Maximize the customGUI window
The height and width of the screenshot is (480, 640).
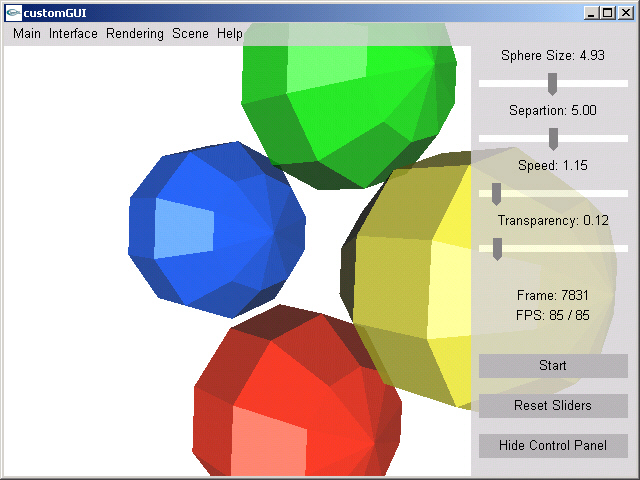(x=608, y=13)
